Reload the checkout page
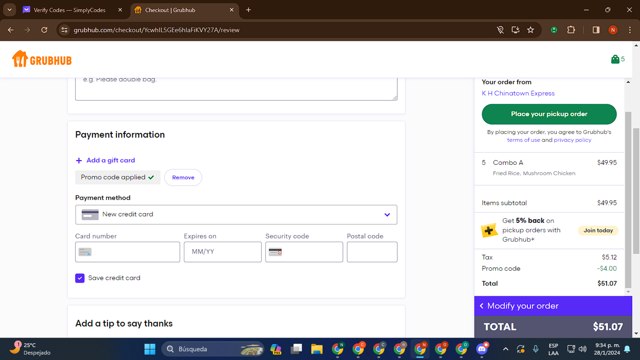This screenshot has height=360, width=640. point(44,30)
